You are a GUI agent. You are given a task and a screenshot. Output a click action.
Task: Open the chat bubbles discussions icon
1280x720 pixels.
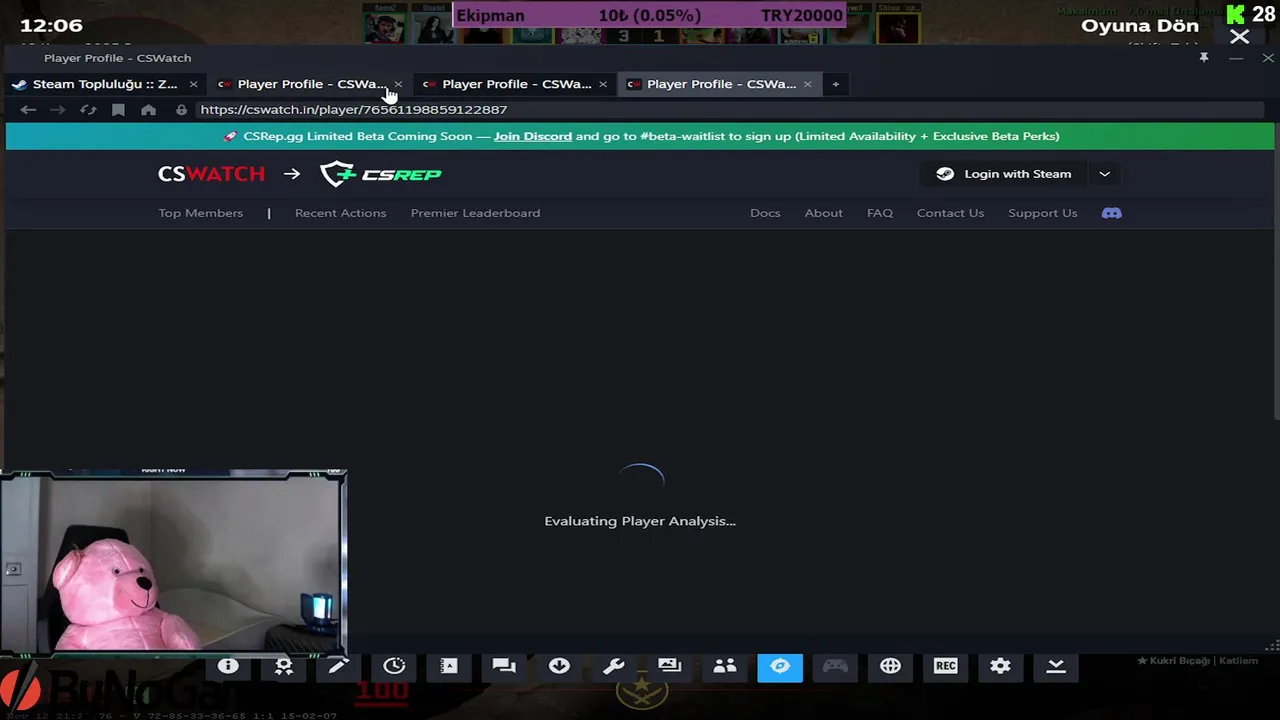504,666
